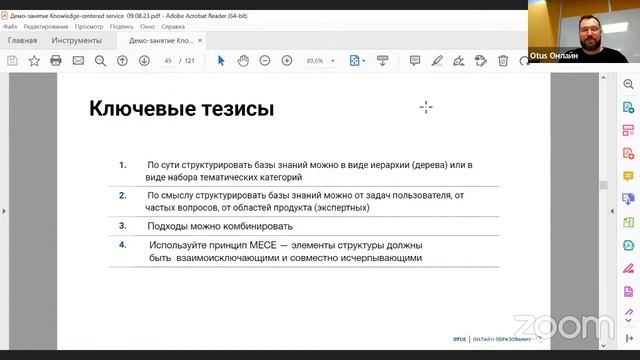Click the 89,6% zoom value field
Image resolution: width=640 pixels, height=360 pixels.
click(315, 61)
